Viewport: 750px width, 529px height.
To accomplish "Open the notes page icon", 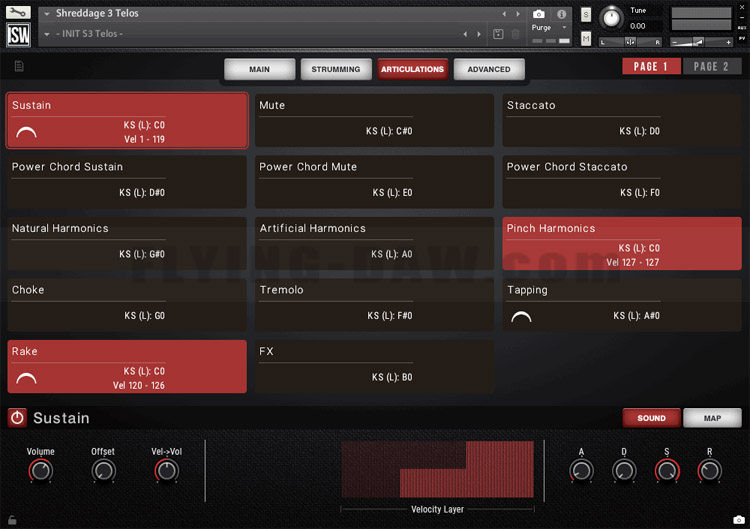I will pyautogui.click(x=19, y=66).
